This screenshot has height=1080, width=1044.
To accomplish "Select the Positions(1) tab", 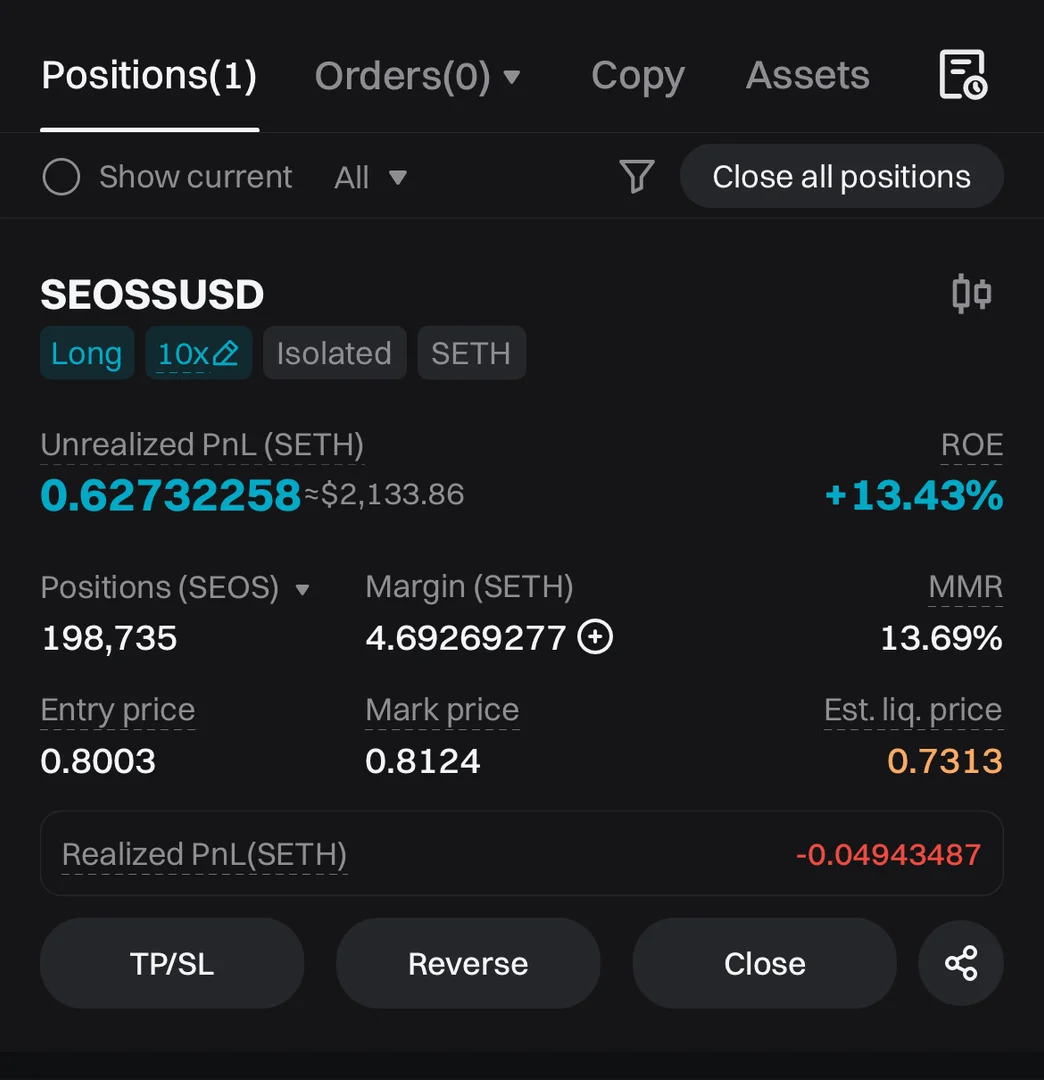I will 149,76.
